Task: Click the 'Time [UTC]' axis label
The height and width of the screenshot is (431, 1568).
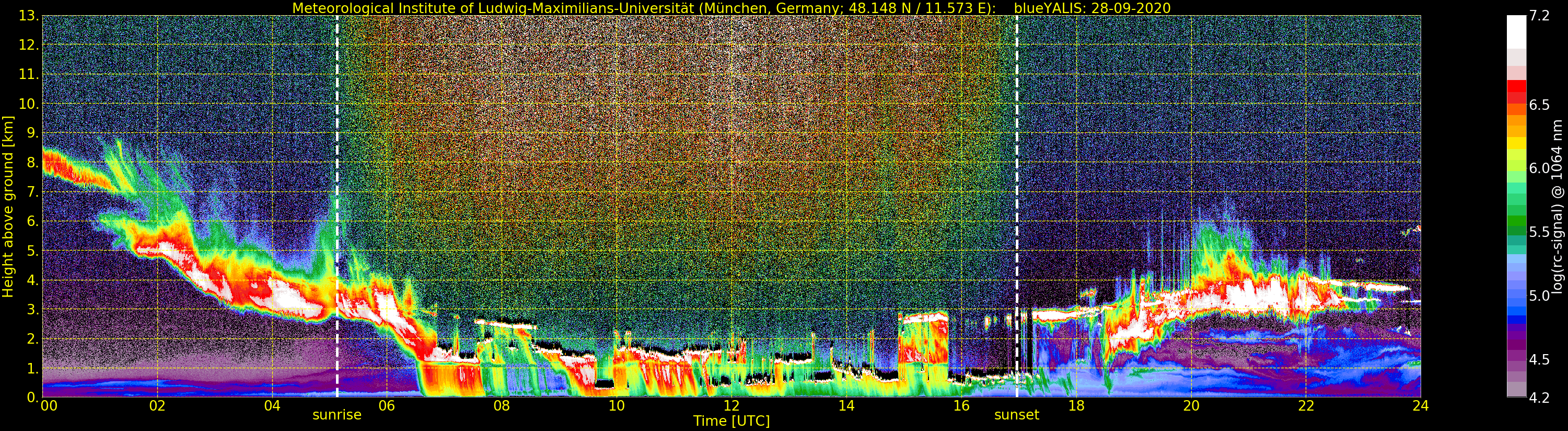Action: pyautogui.click(x=731, y=421)
